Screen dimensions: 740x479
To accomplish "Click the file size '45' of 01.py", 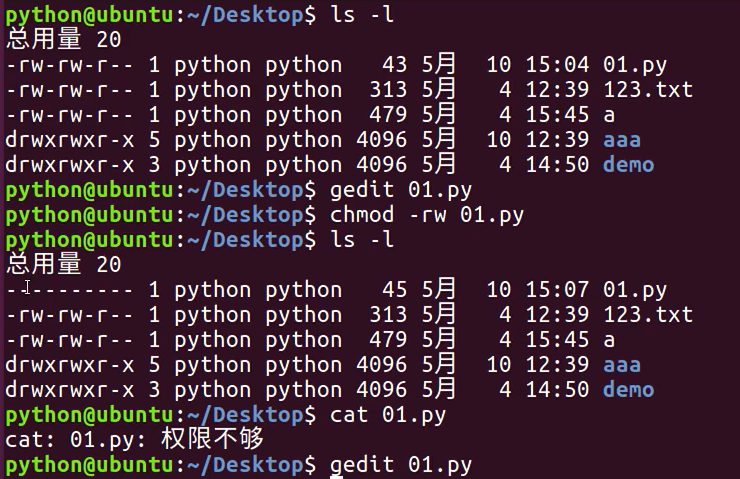I will click(x=395, y=290).
